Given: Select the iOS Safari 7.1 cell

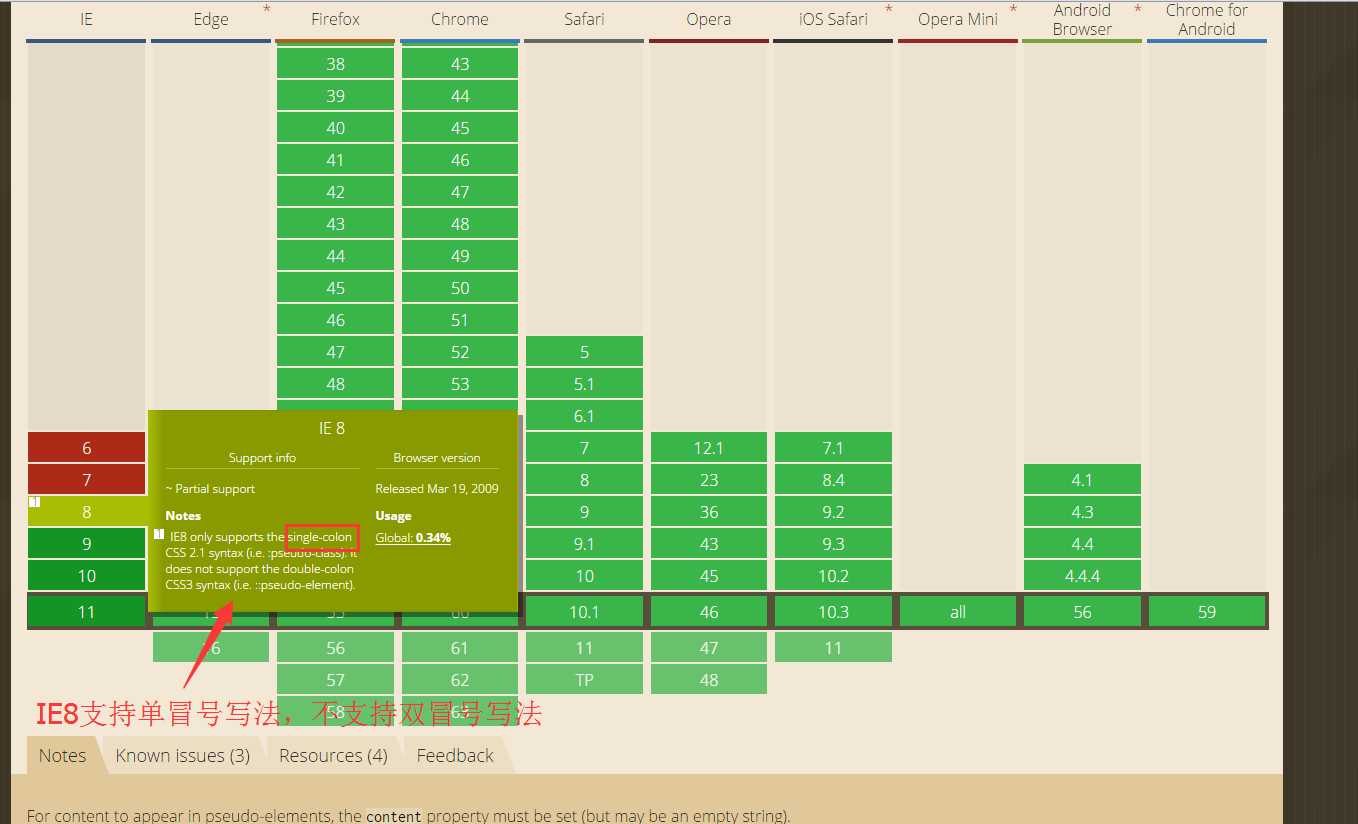Looking at the screenshot, I should pyautogui.click(x=833, y=448).
